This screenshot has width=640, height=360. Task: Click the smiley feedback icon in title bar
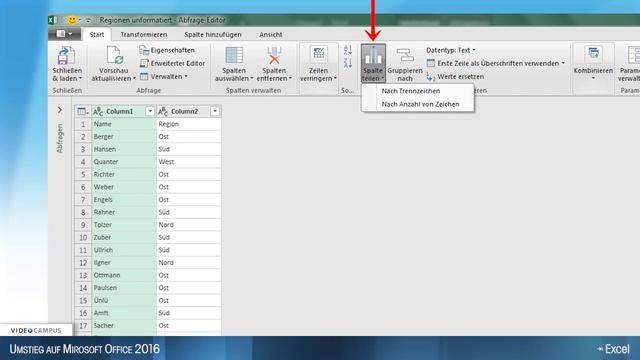coord(72,20)
